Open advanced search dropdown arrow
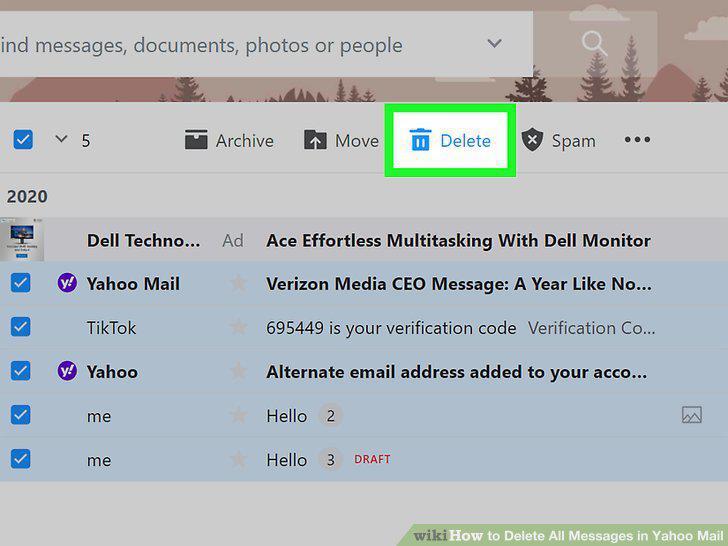 point(494,44)
